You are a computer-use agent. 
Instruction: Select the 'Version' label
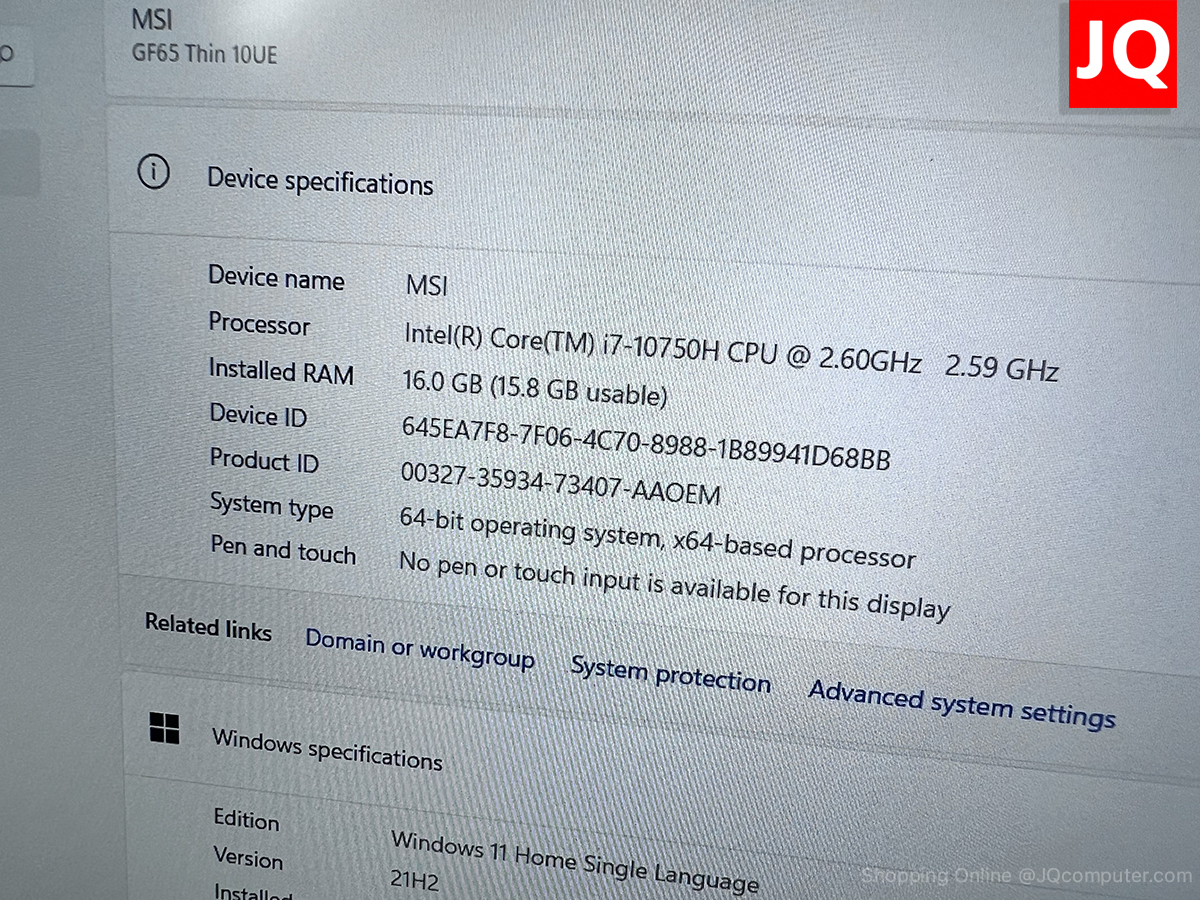[248, 857]
